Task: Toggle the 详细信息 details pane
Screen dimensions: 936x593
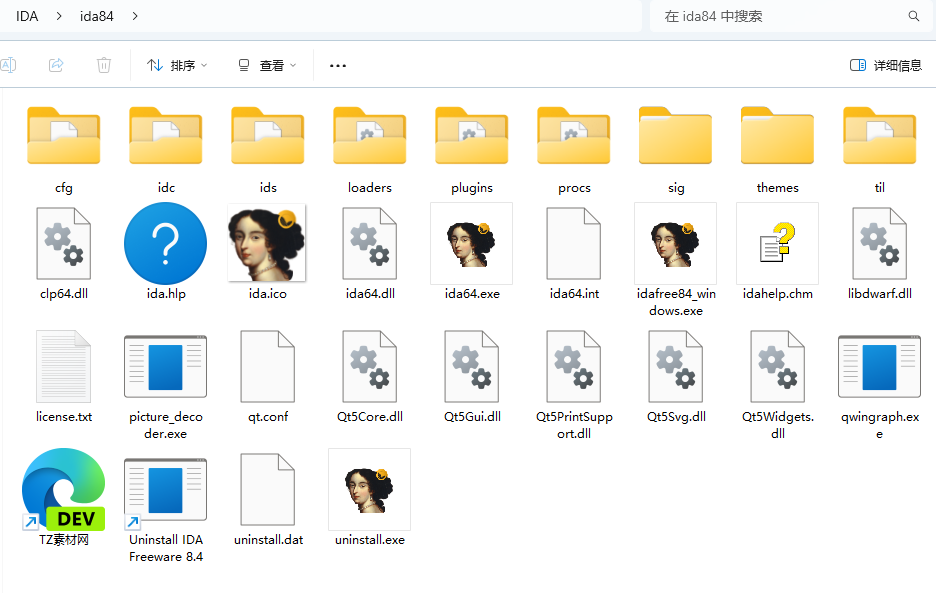Action: point(886,65)
